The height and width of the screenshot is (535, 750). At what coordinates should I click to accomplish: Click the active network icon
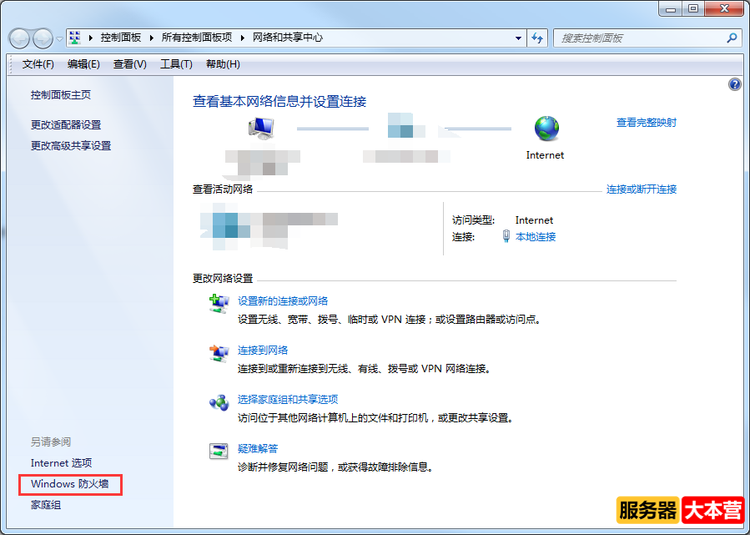(225, 226)
